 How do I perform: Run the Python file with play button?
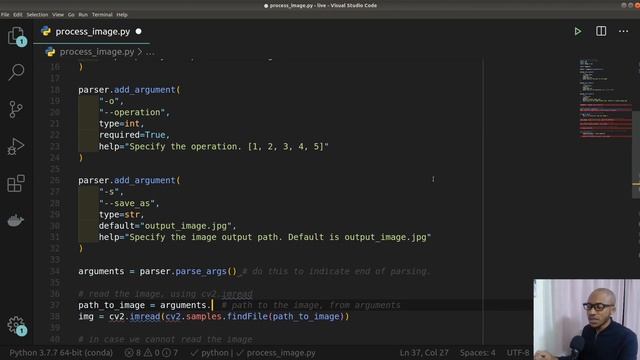click(x=578, y=31)
